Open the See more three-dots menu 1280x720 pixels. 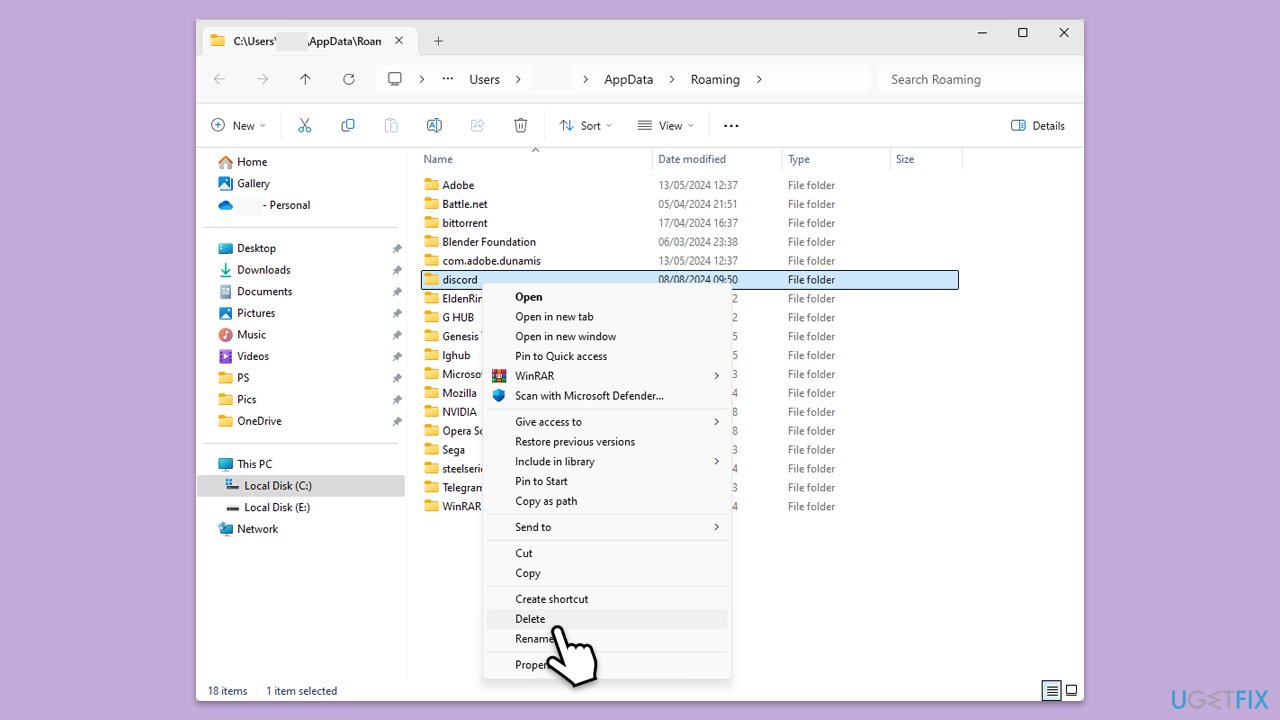tap(731, 125)
